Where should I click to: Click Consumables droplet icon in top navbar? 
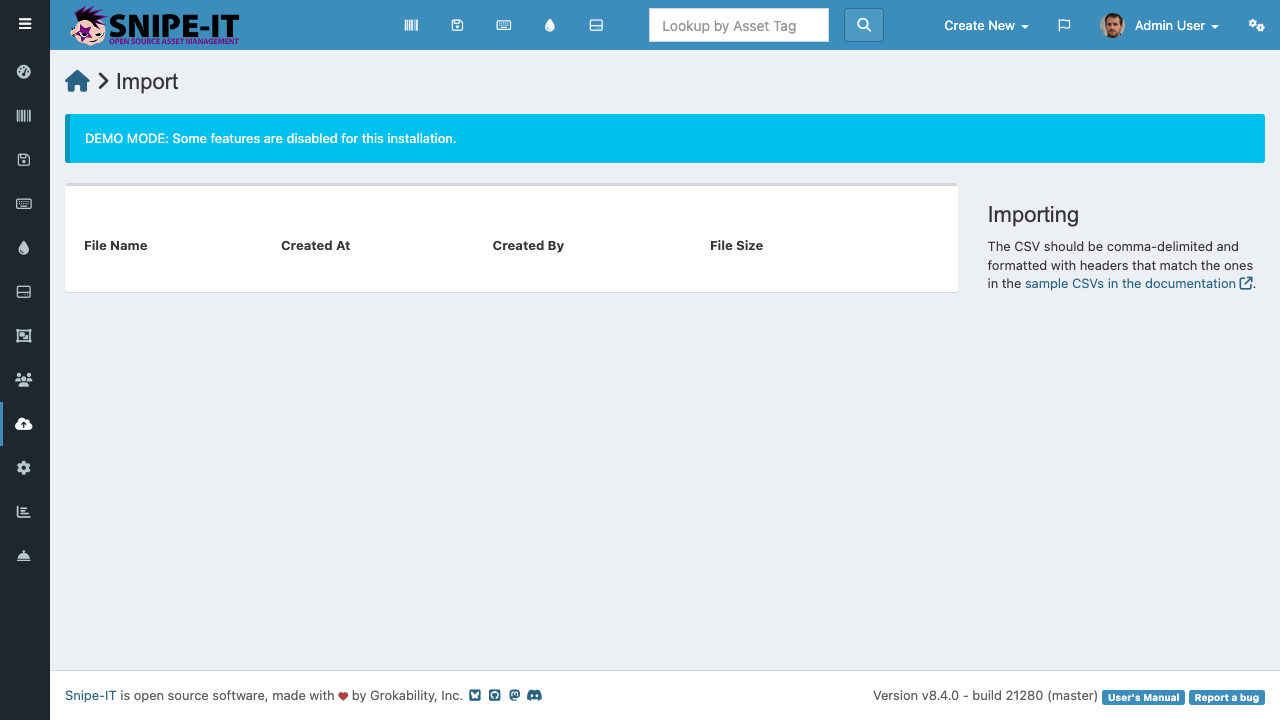coord(550,25)
